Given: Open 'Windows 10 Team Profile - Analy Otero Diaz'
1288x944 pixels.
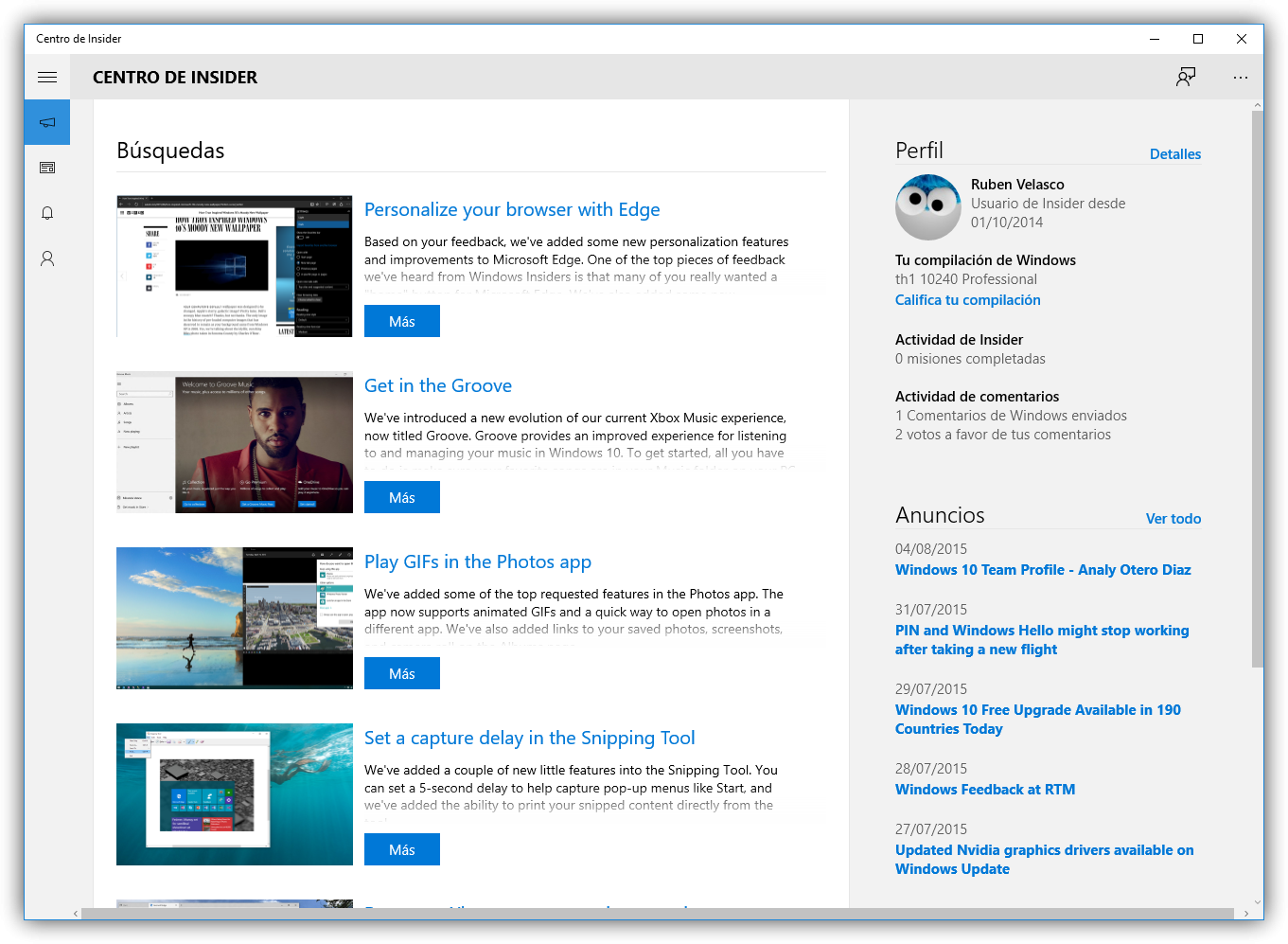Looking at the screenshot, I should coord(1043,570).
